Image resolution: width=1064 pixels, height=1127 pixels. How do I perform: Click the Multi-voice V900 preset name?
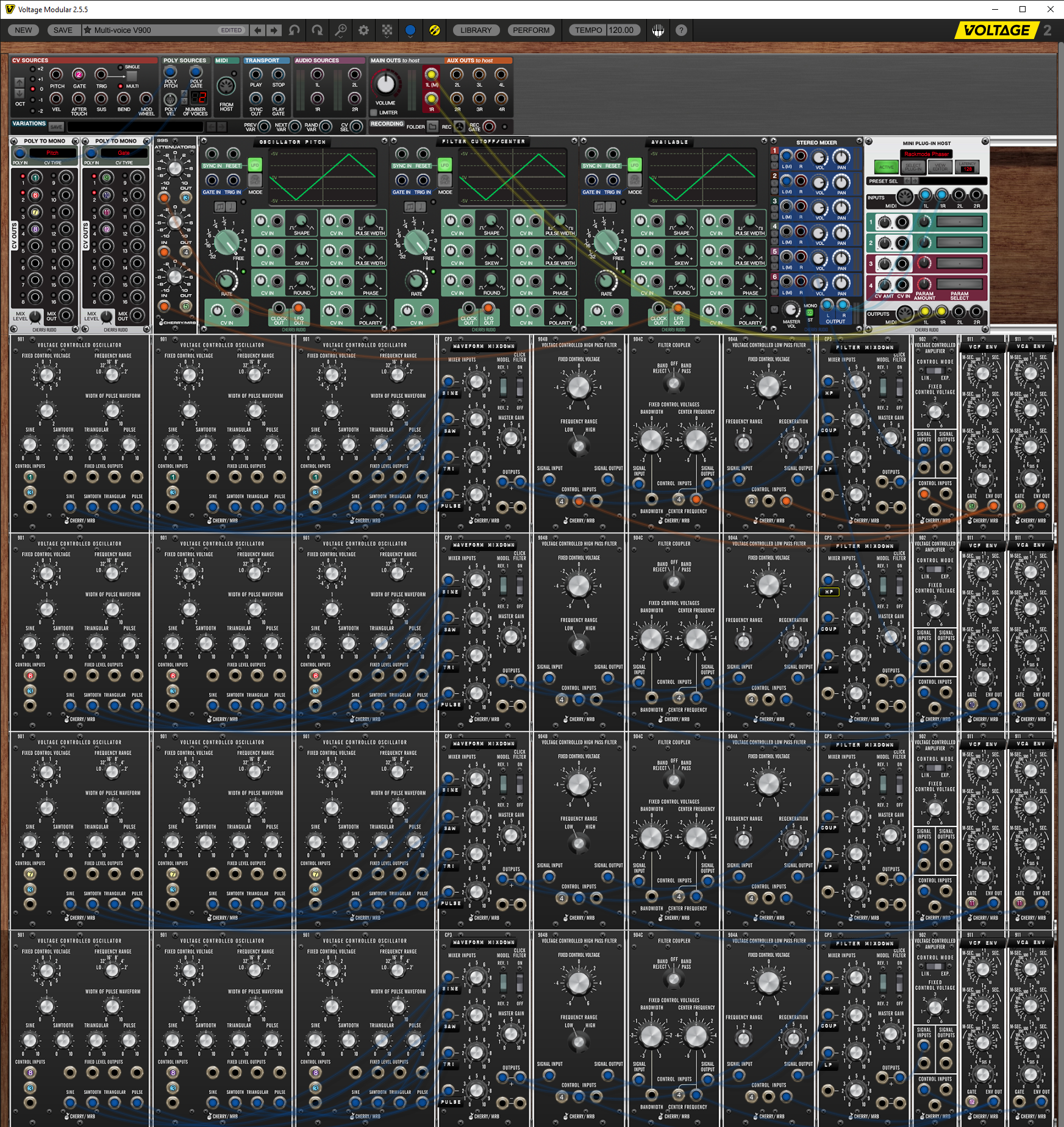click(x=123, y=30)
